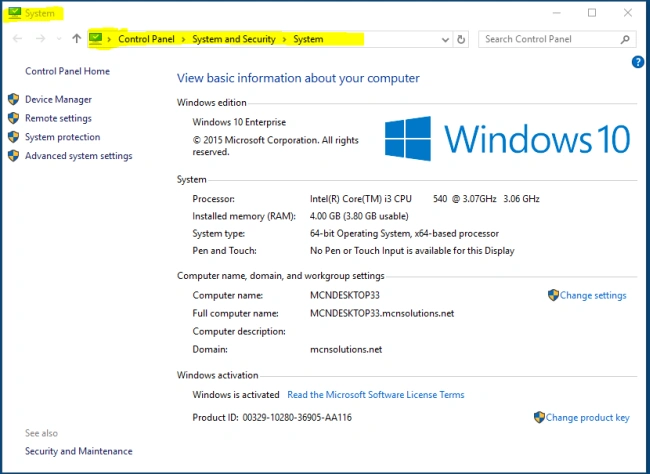Select System and Security in breadcrumb

coord(234,39)
